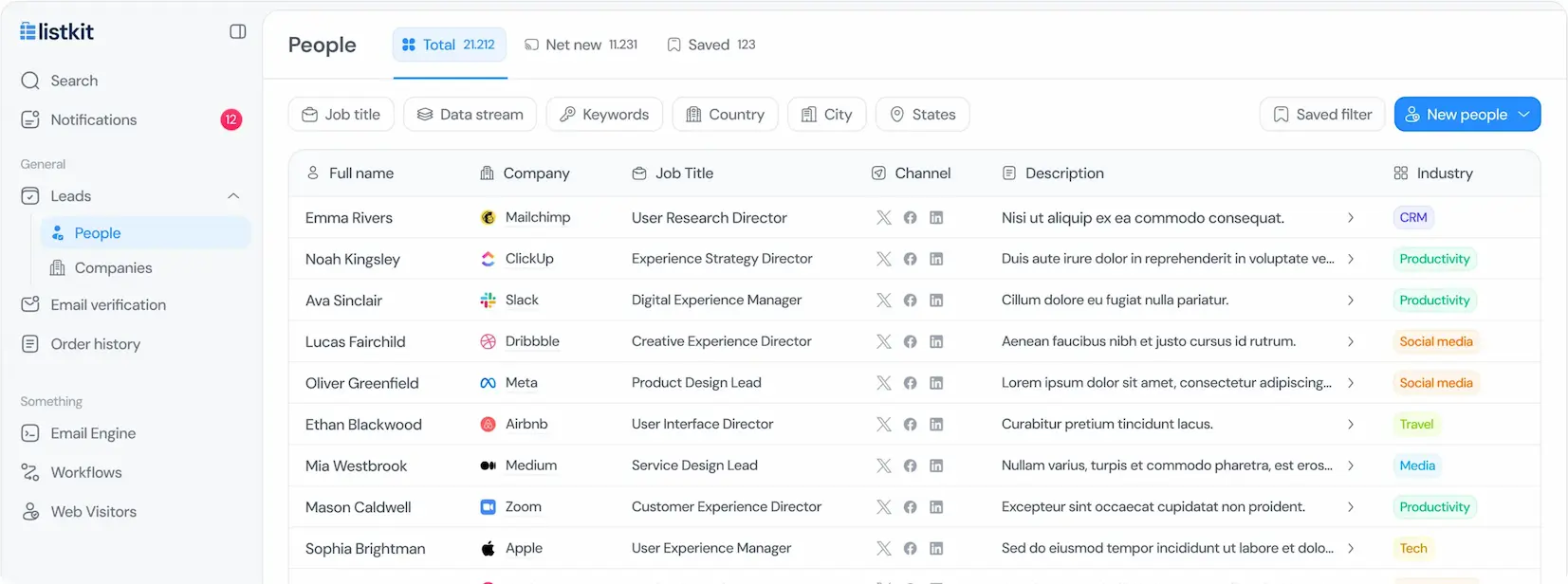This screenshot has width=1568, height=584.
Task: Click the red 12 notifications badge
Action: click(231, 119)
